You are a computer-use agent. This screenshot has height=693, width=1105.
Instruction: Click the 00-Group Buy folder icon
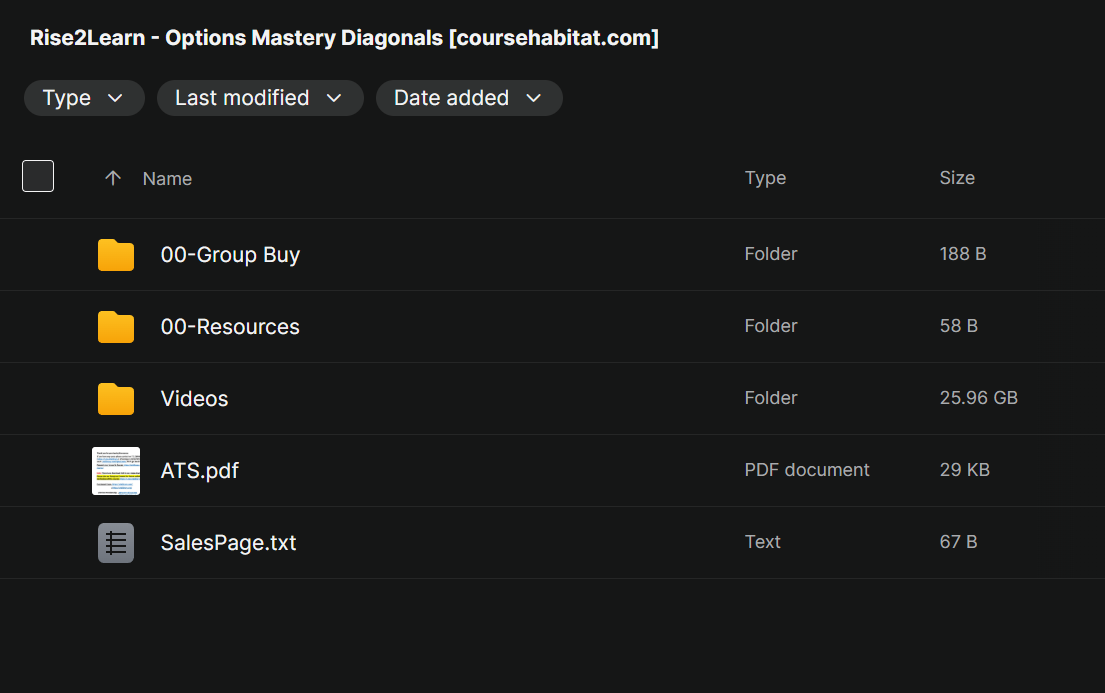(x=116, y=255)
